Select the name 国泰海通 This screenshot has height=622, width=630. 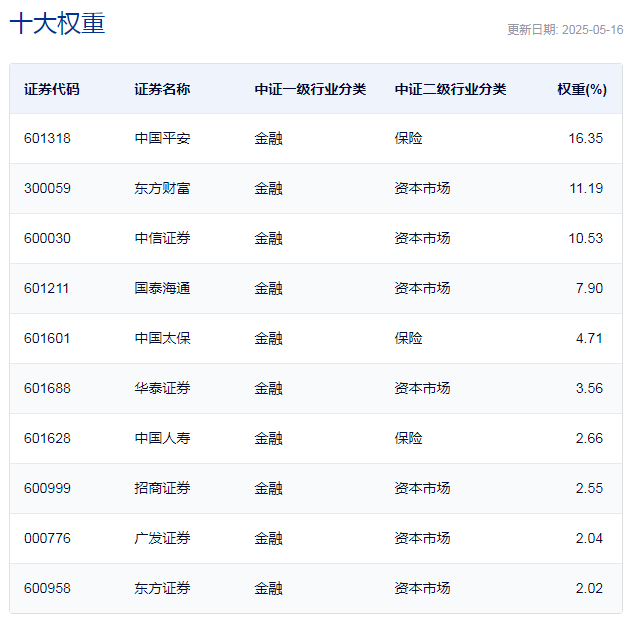point(162,288)
